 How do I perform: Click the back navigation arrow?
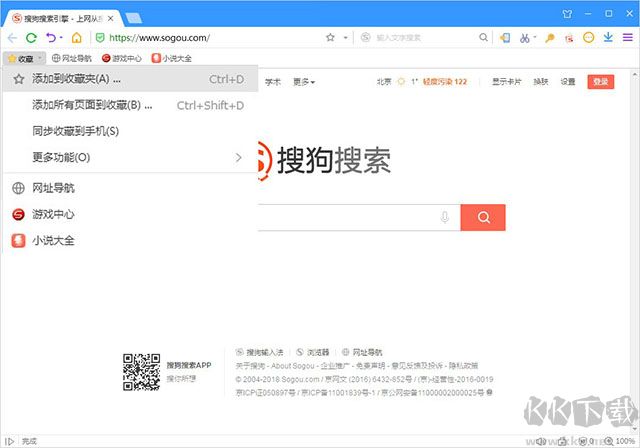[x=12, y=38]
